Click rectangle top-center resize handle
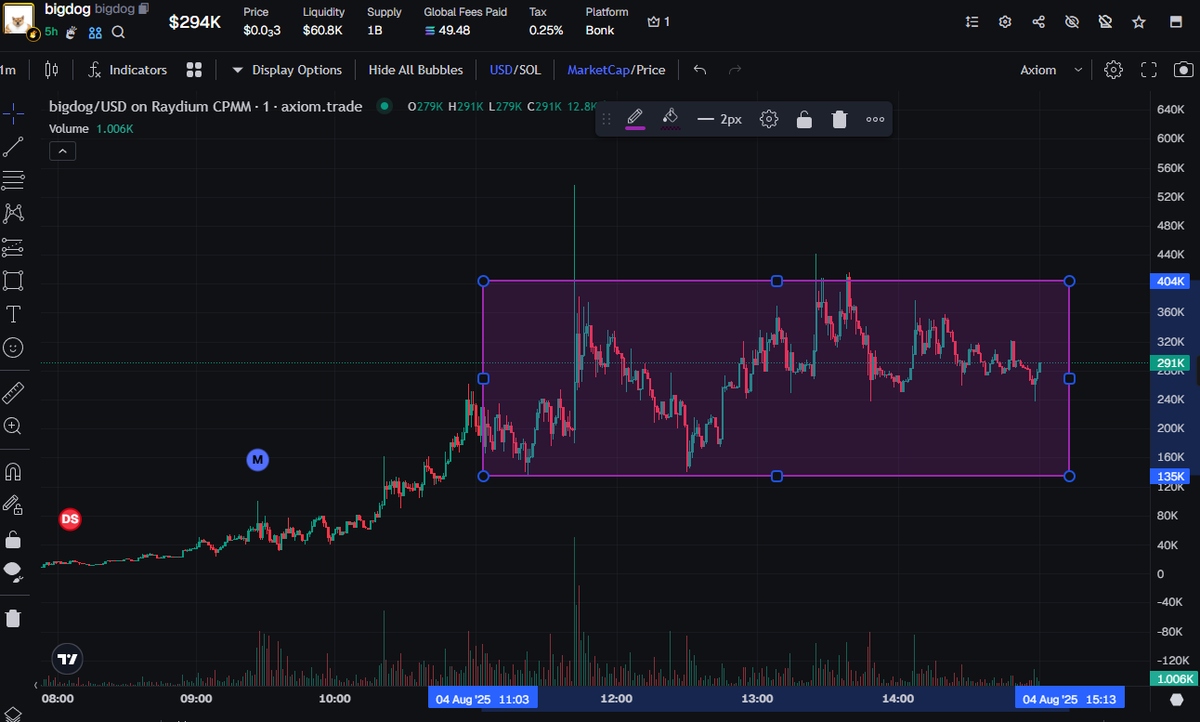 point(777,281)
